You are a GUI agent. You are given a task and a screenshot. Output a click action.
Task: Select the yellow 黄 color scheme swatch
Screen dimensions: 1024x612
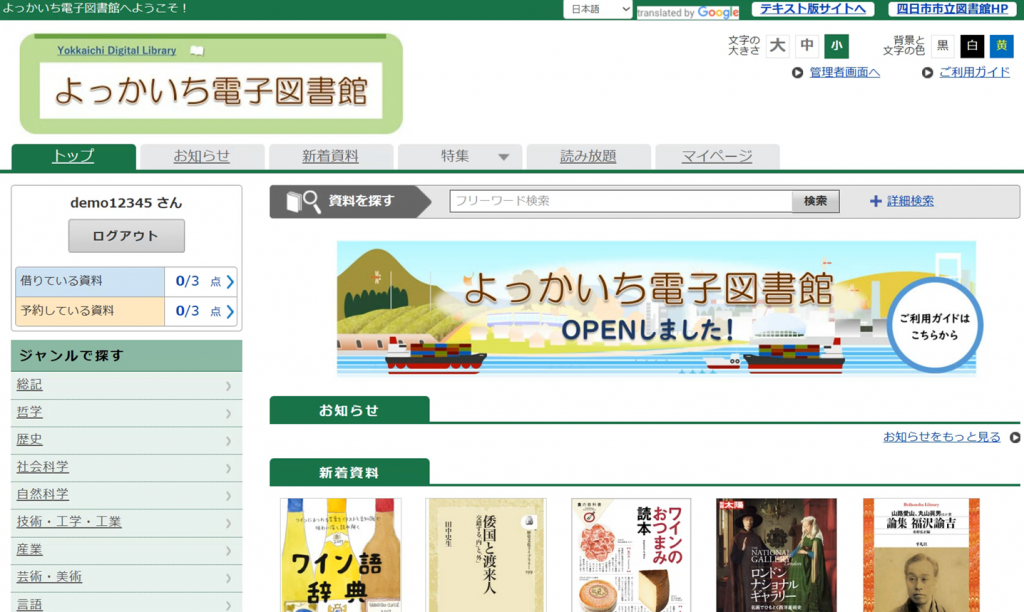[x=1001, y=46]
